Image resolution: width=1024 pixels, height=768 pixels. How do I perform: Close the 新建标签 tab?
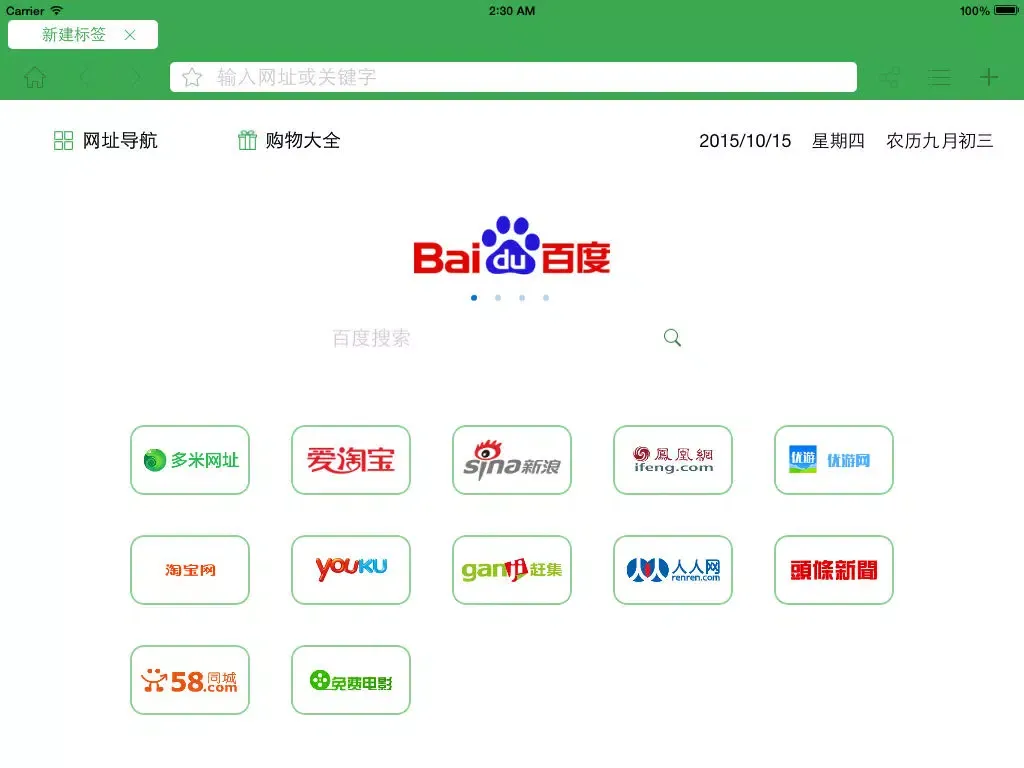(x=130, y=35)
